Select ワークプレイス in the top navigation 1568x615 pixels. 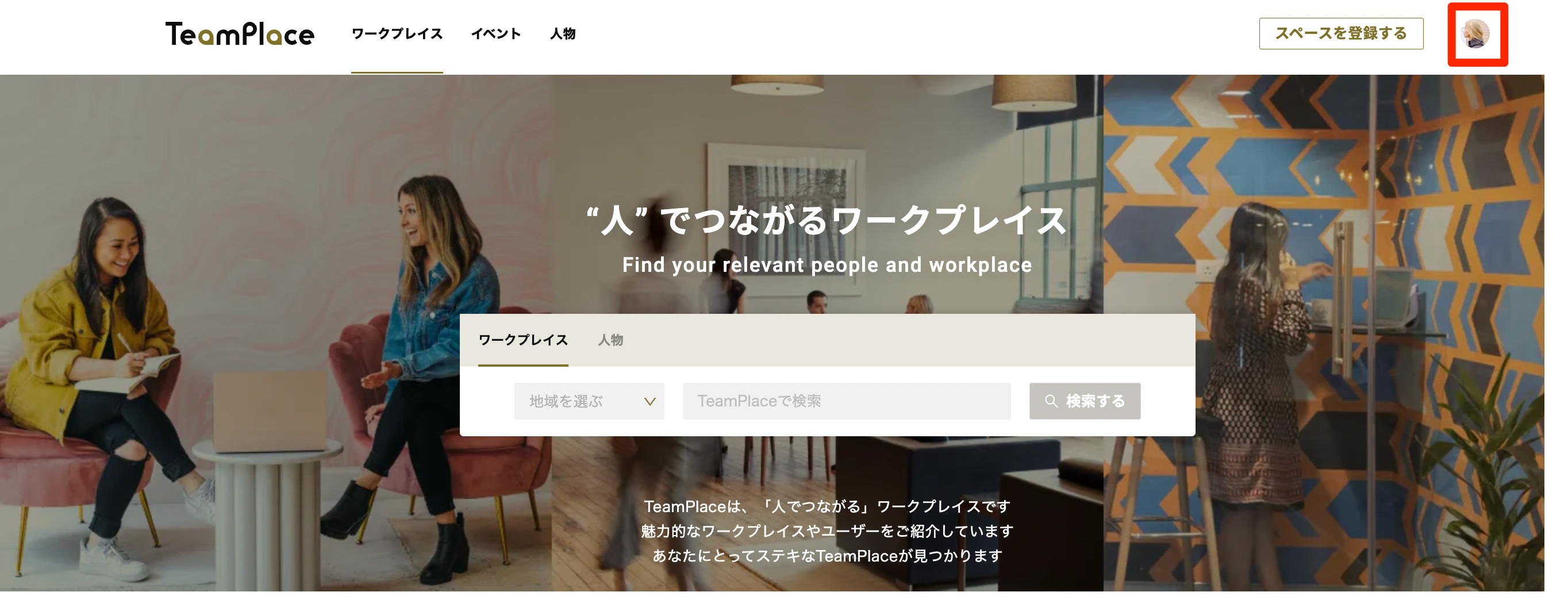(397, 33)
